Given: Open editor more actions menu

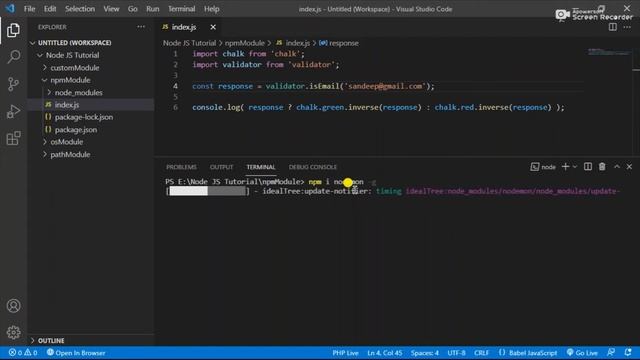Looking at the screenshot, I should pos(627,27).
